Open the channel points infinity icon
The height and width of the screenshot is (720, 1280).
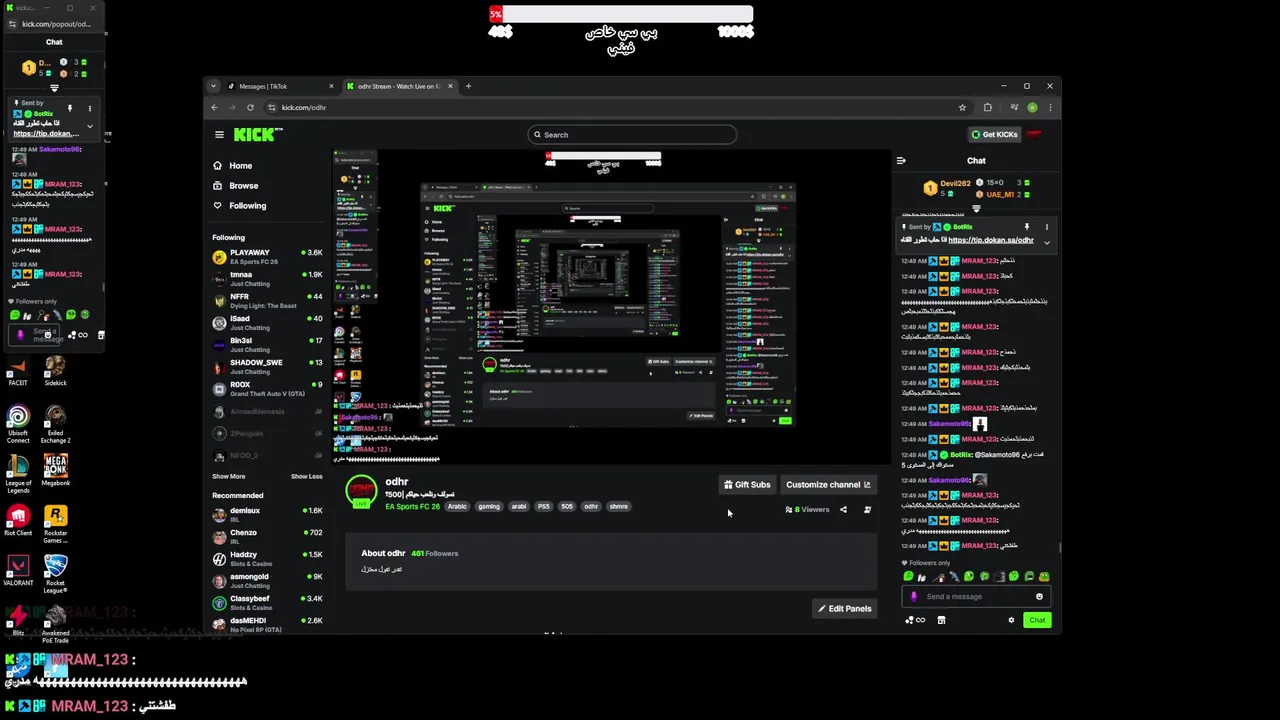coord(914,620)
